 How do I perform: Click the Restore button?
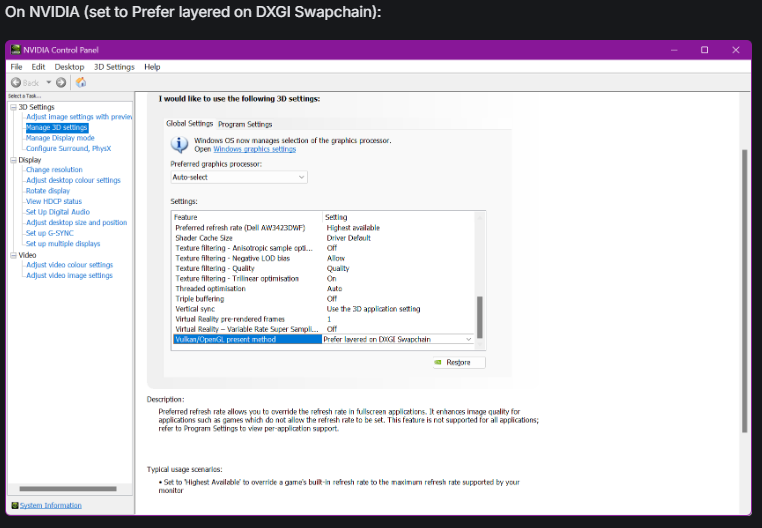(x=459, y=362)
